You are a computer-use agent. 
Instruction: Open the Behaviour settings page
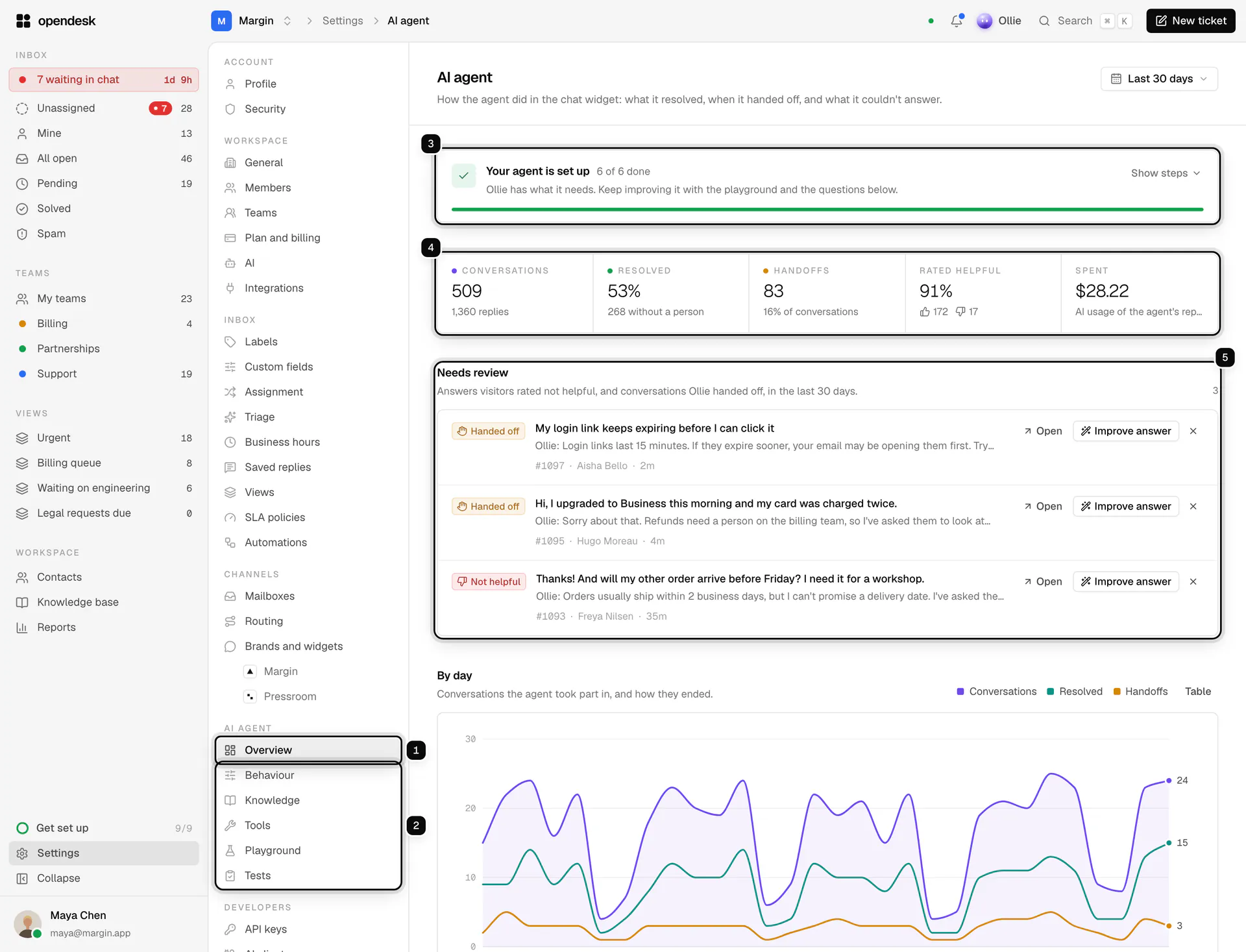[x=308, y=775]
